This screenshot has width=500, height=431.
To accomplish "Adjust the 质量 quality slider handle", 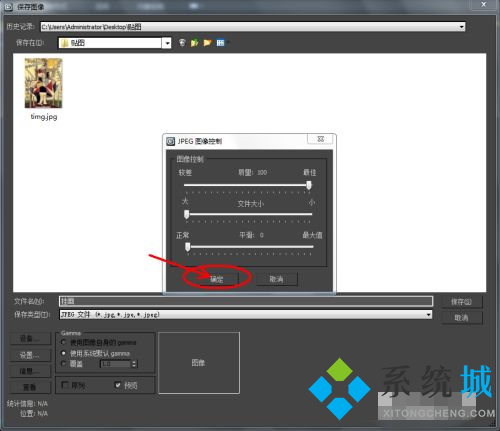I will (x=309, y=185).
